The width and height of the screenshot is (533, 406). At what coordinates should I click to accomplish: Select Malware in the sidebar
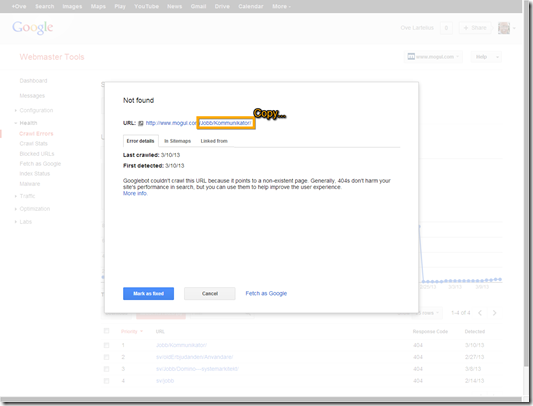30,184
